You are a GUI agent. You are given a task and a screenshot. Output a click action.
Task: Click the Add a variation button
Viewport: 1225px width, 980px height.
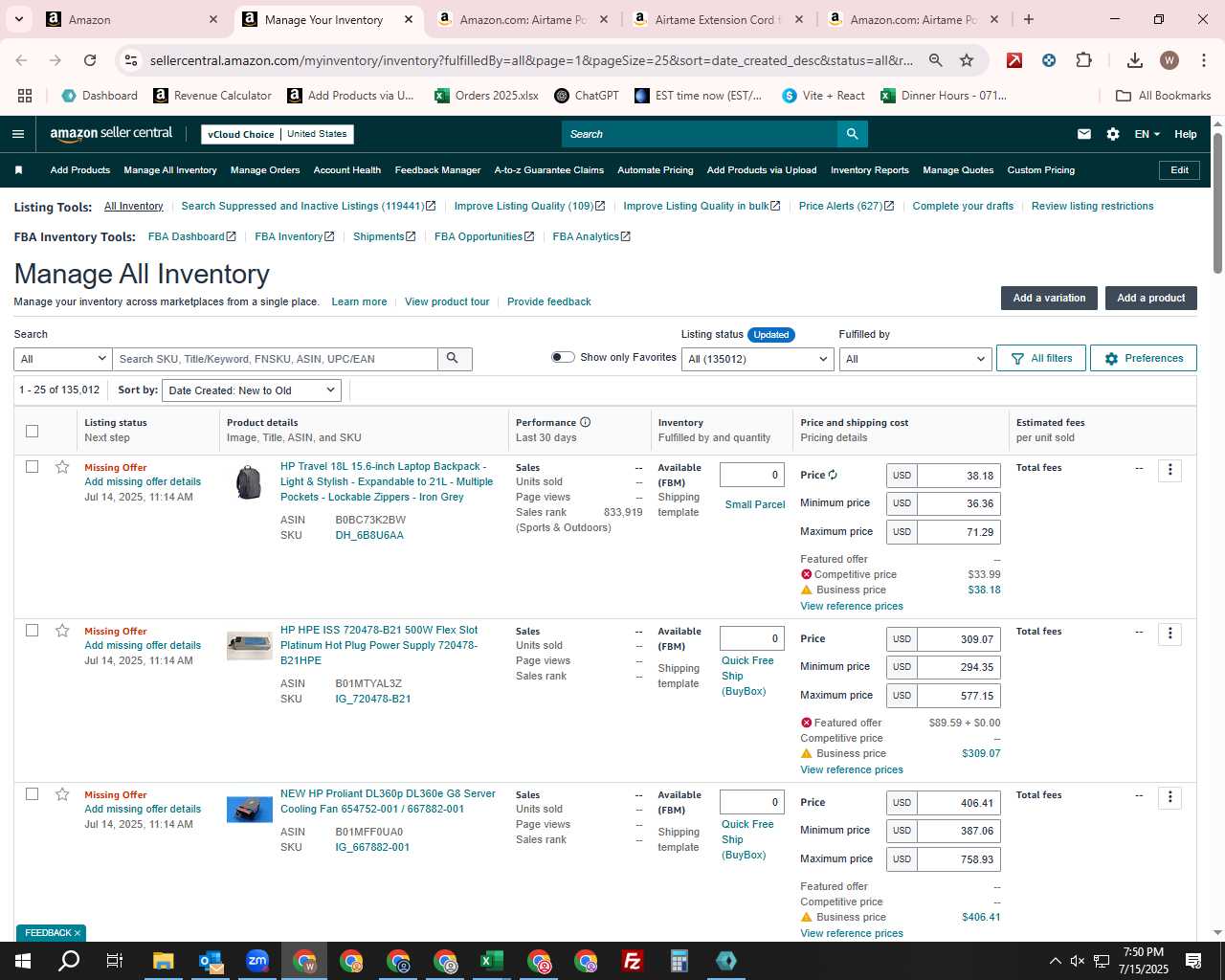1049,298
